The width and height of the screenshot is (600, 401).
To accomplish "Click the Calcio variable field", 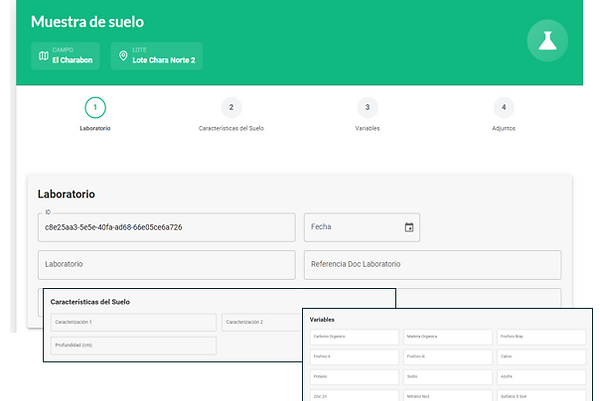I will click(541, 357).
